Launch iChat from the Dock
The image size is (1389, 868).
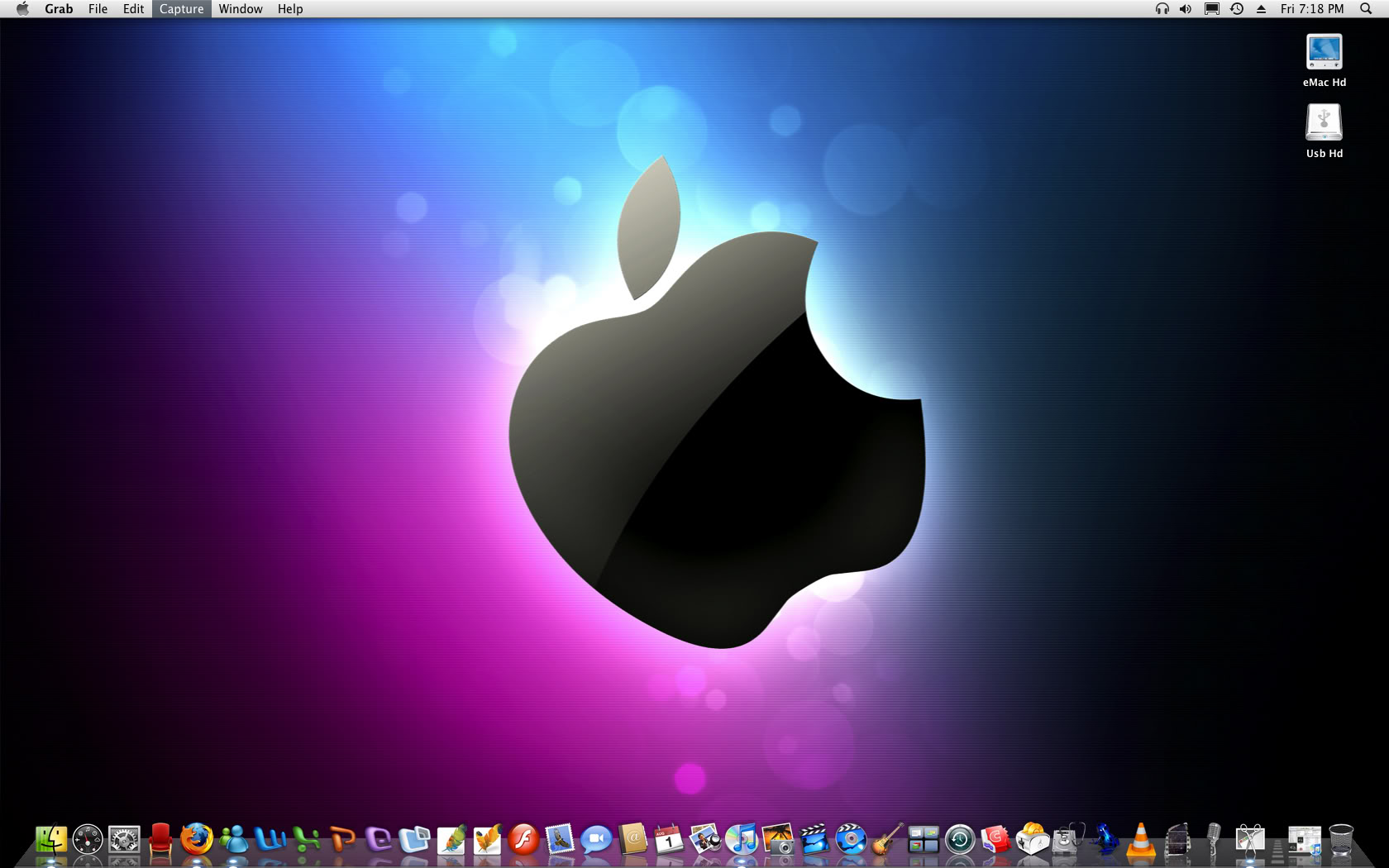point(596,840)
